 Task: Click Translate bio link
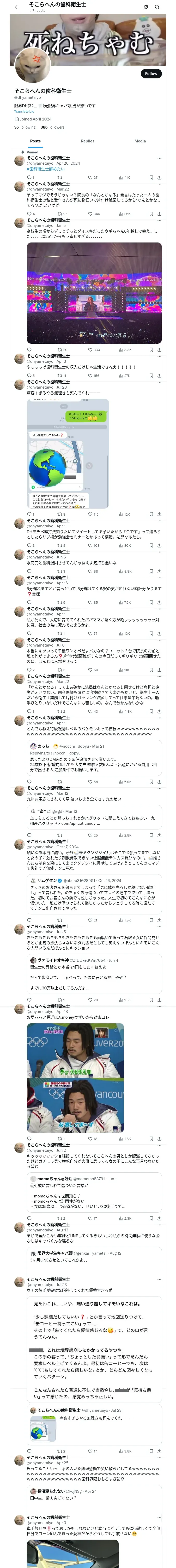click(x=24, y=111)
